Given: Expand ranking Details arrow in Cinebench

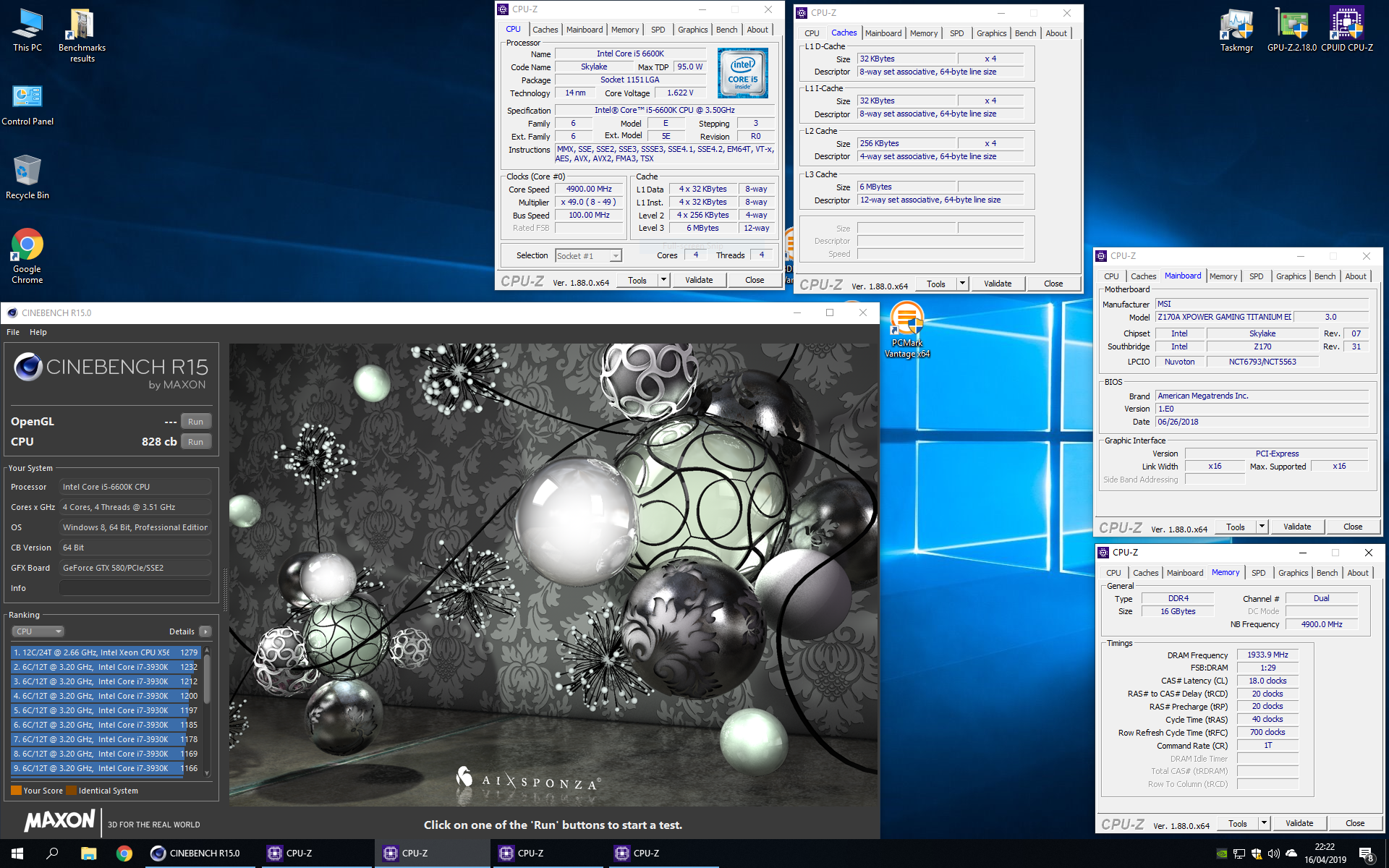Looking at the screenshot, I should (205, 631).
